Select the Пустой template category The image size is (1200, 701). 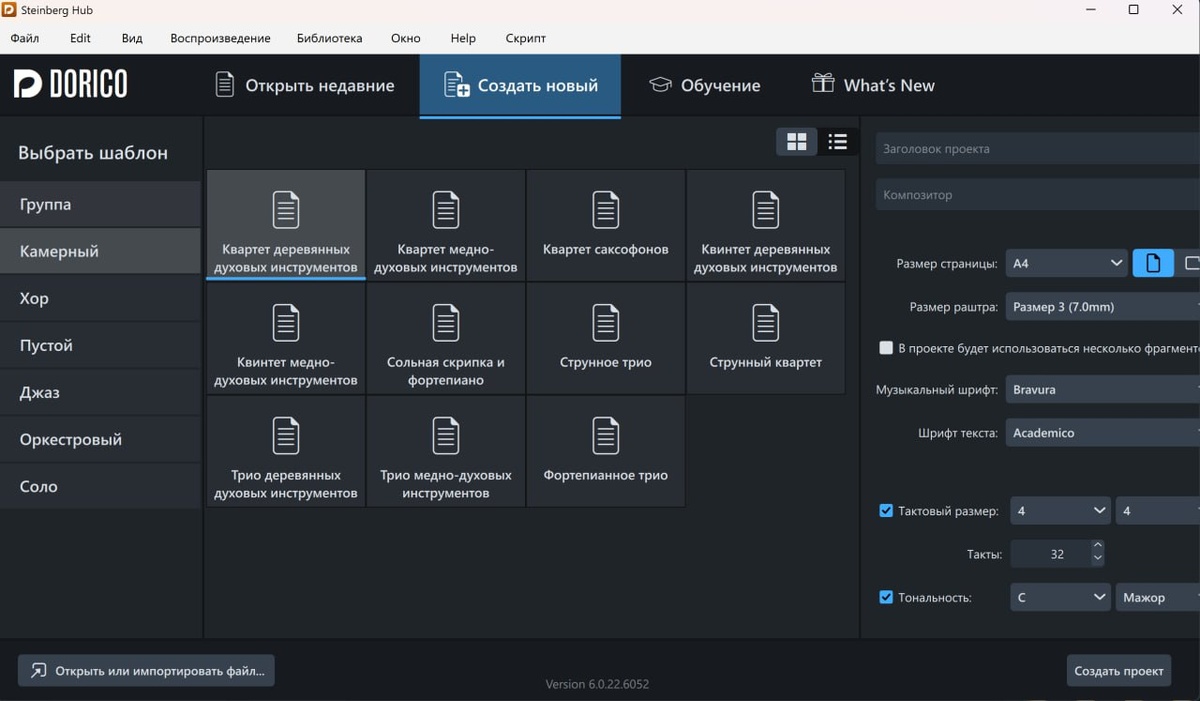pyautogui.click(x=100, y=345)
